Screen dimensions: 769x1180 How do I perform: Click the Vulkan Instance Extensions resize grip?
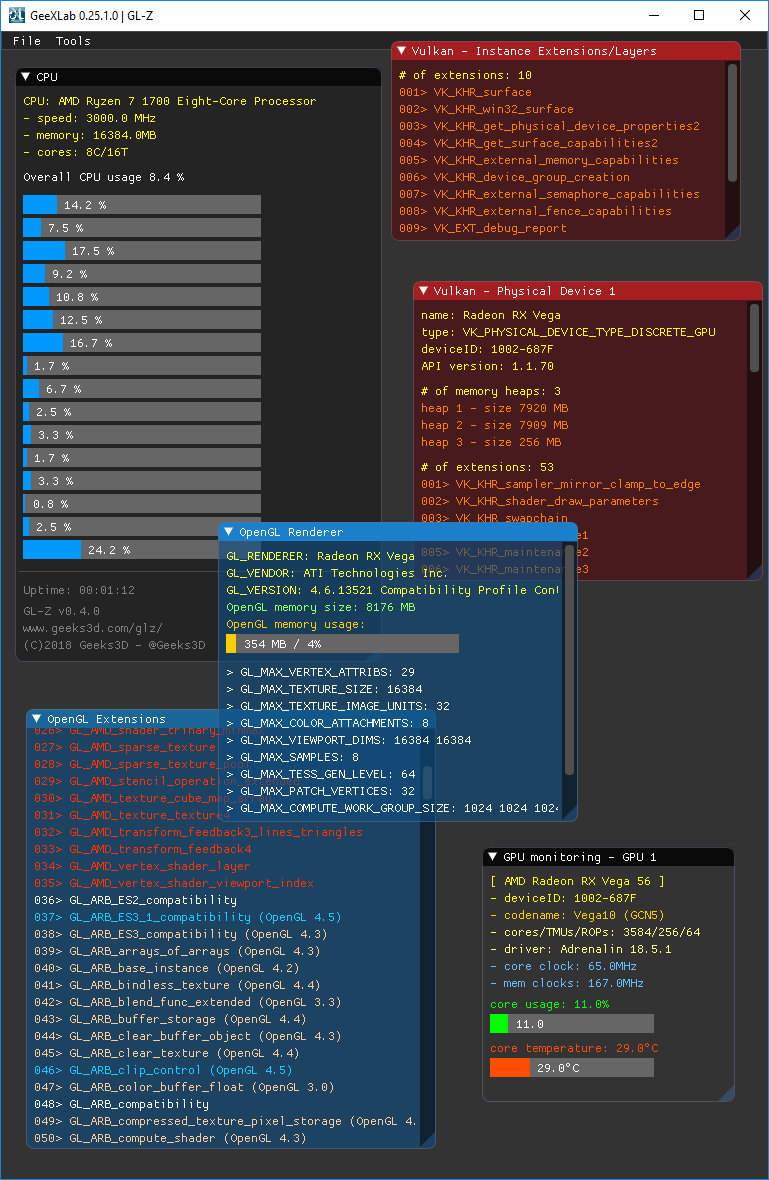734,233
